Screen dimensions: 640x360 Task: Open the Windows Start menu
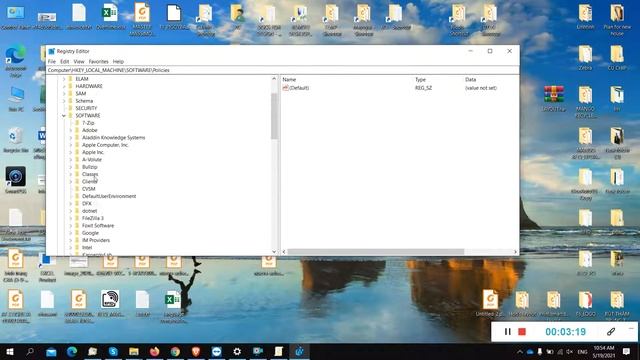click(10, 351)
